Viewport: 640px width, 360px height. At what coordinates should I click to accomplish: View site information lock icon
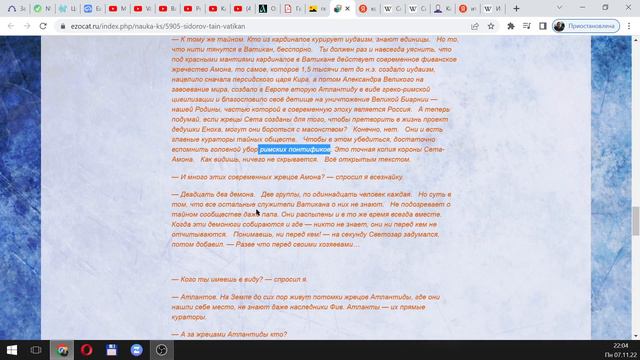coord(62,26)
